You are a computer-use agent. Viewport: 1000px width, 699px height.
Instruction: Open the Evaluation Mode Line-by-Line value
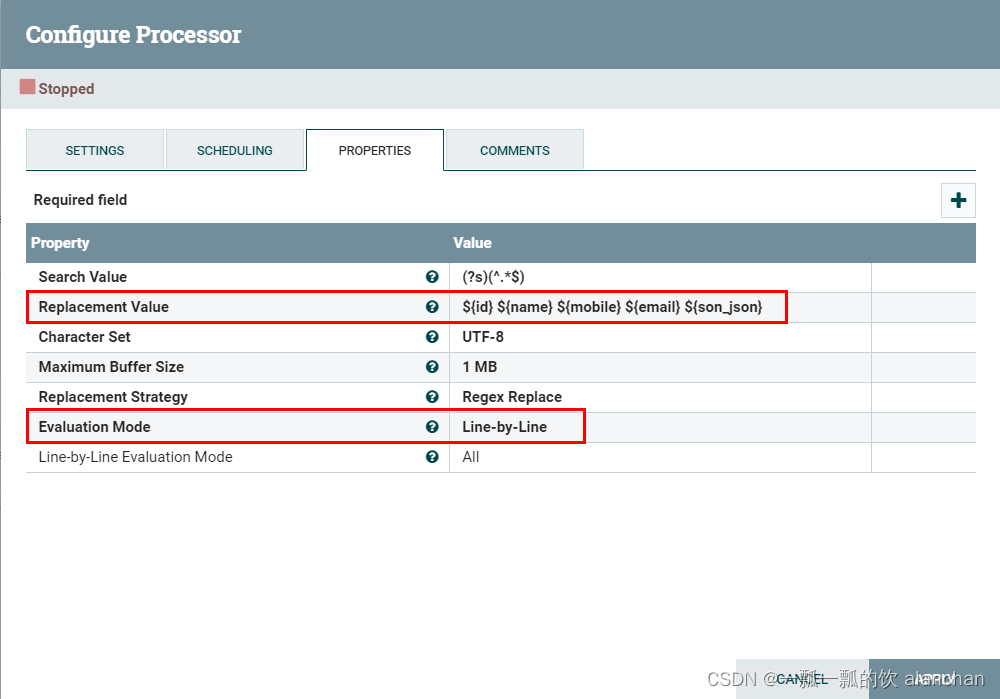pyautogui.click(x=660, y=427)
